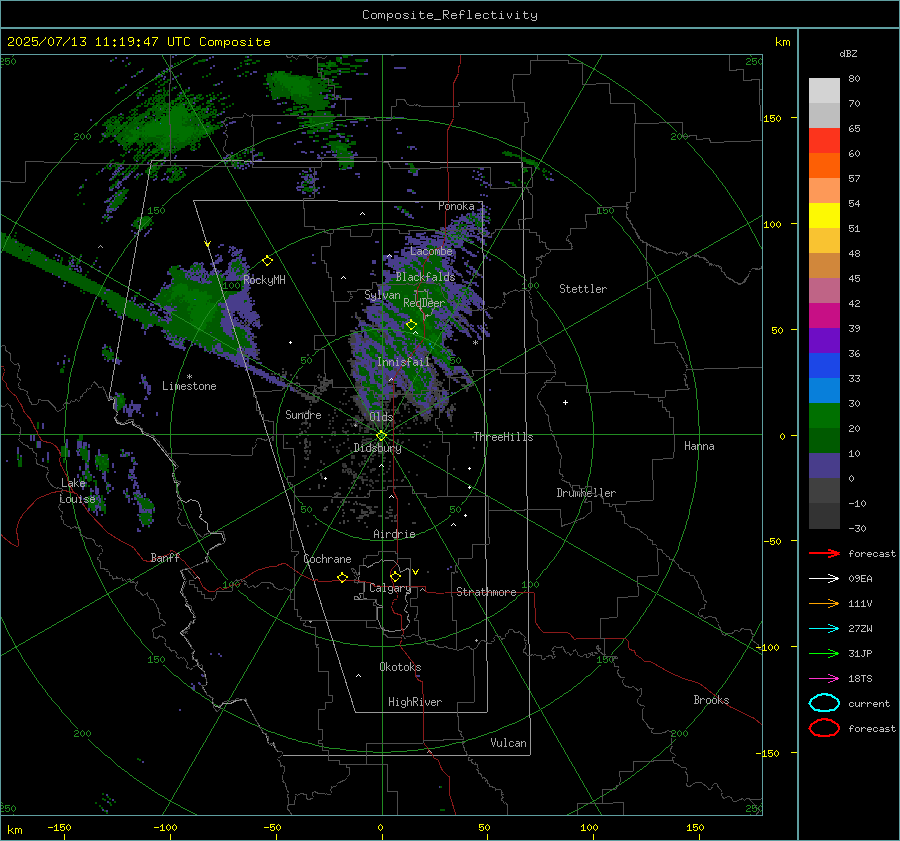Screen dimensions: 900x841
Task: Click the Airdrie town label
Action: (x=394, y=534)
